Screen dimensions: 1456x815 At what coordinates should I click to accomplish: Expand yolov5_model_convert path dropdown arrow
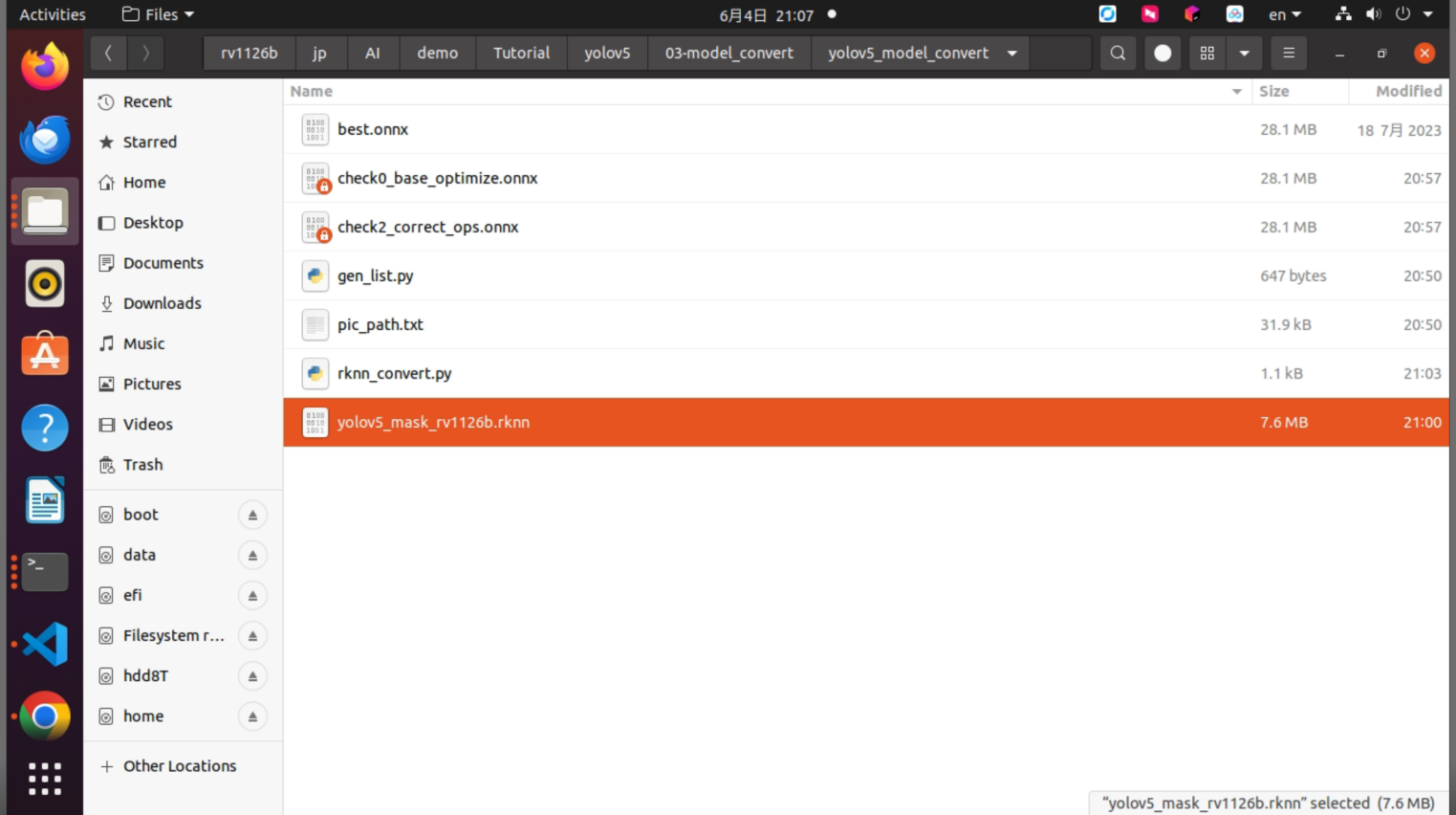tap(1012, 54)
